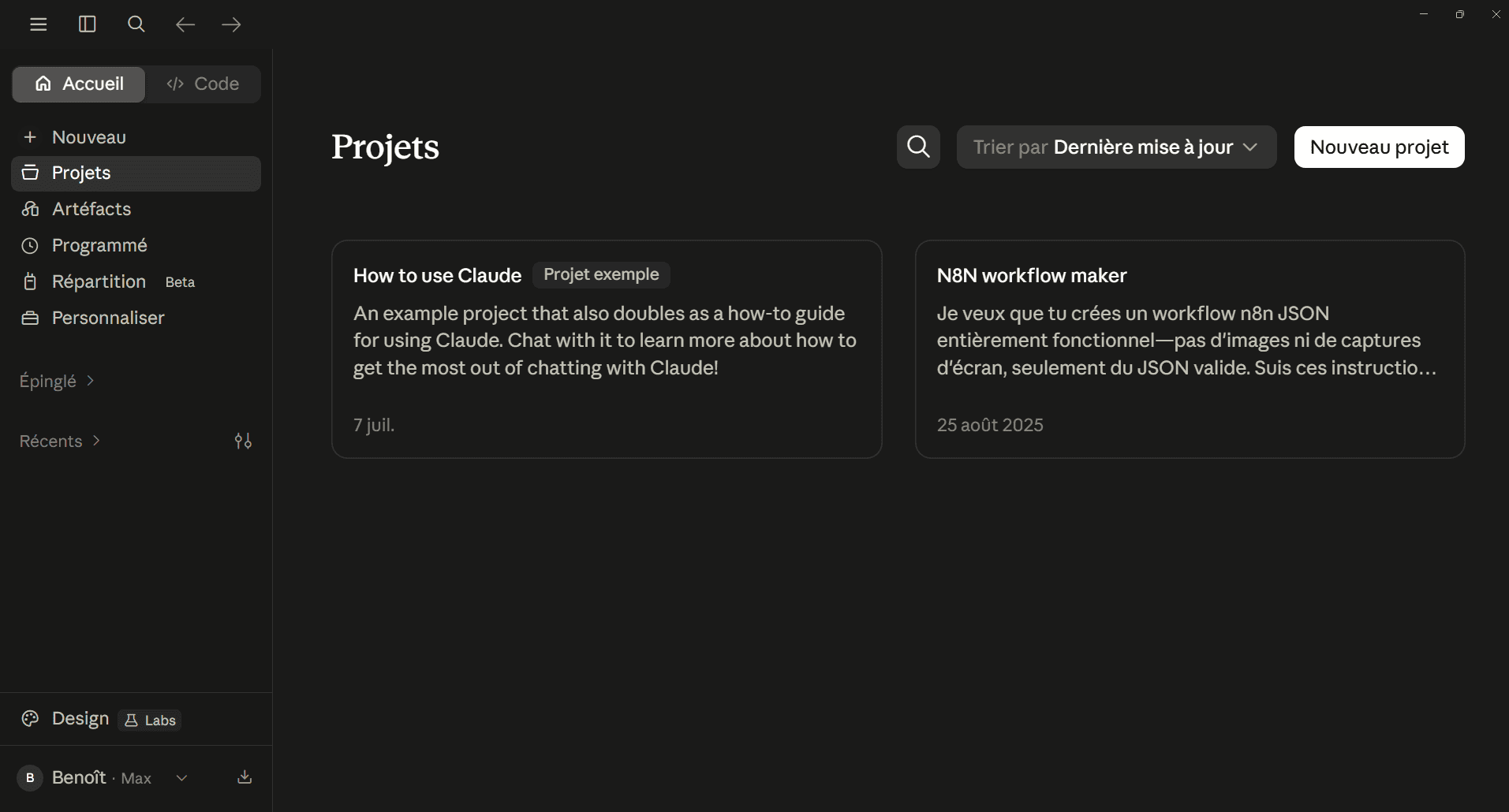1509x812 pixels.
Task: Click the B avatar circle
Action: (30, 778)
